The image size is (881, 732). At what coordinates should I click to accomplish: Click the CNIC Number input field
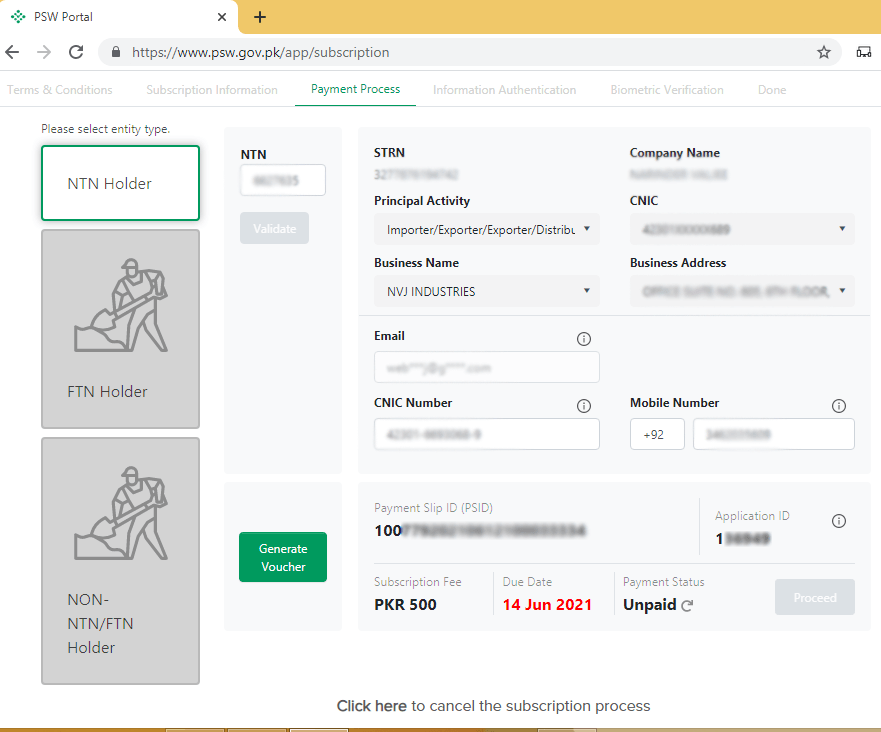487,434
